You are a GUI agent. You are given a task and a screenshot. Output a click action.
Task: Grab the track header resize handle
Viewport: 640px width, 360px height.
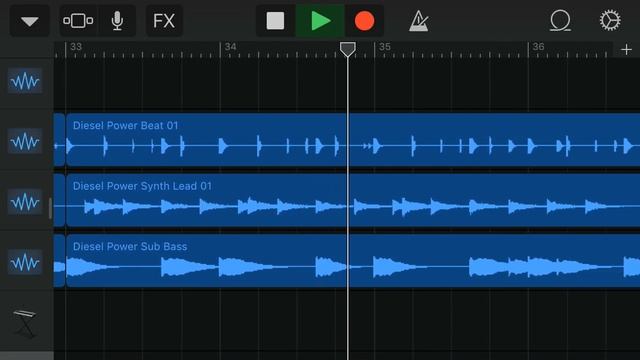[x=50, y=208]
